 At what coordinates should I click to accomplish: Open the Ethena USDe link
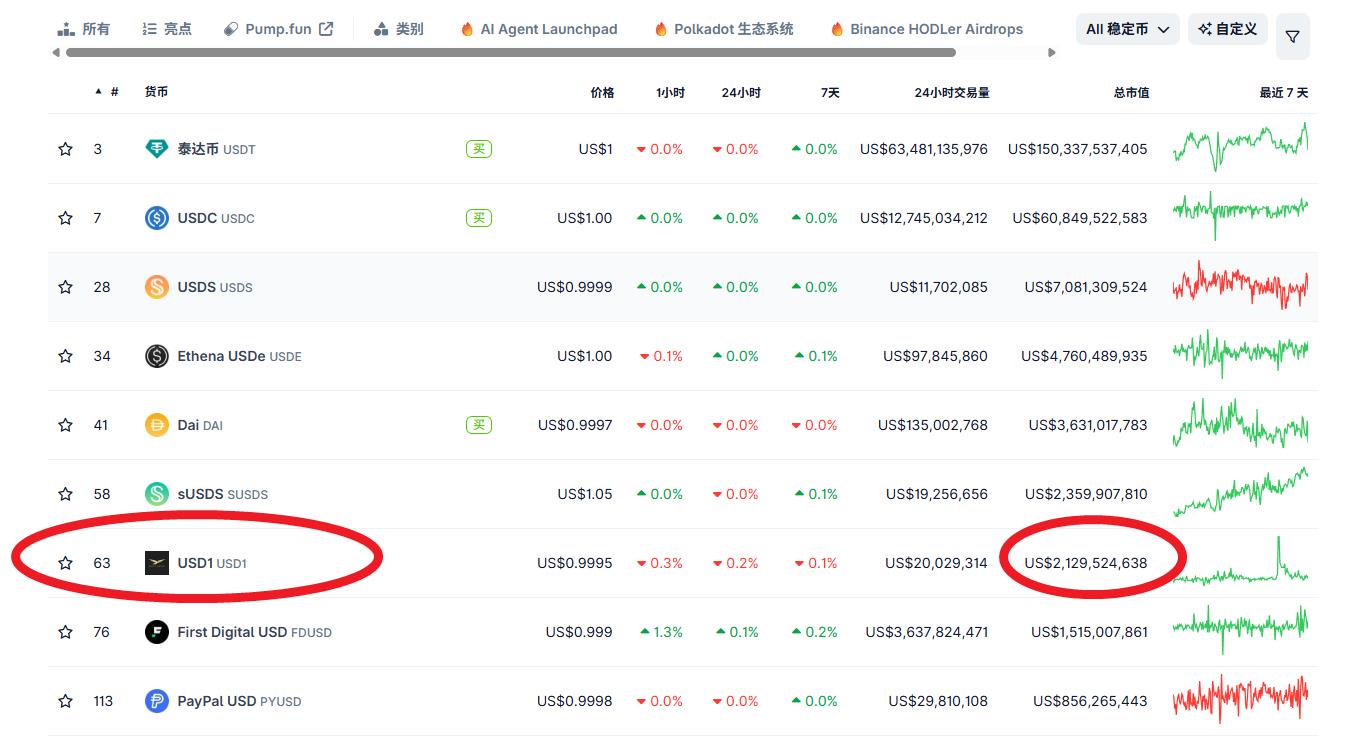click(x=239, y=356)
